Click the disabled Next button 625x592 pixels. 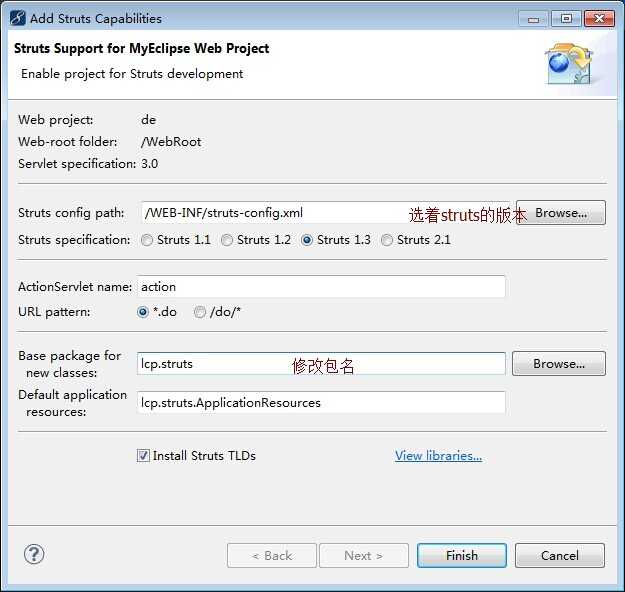(x=364, y=555)
